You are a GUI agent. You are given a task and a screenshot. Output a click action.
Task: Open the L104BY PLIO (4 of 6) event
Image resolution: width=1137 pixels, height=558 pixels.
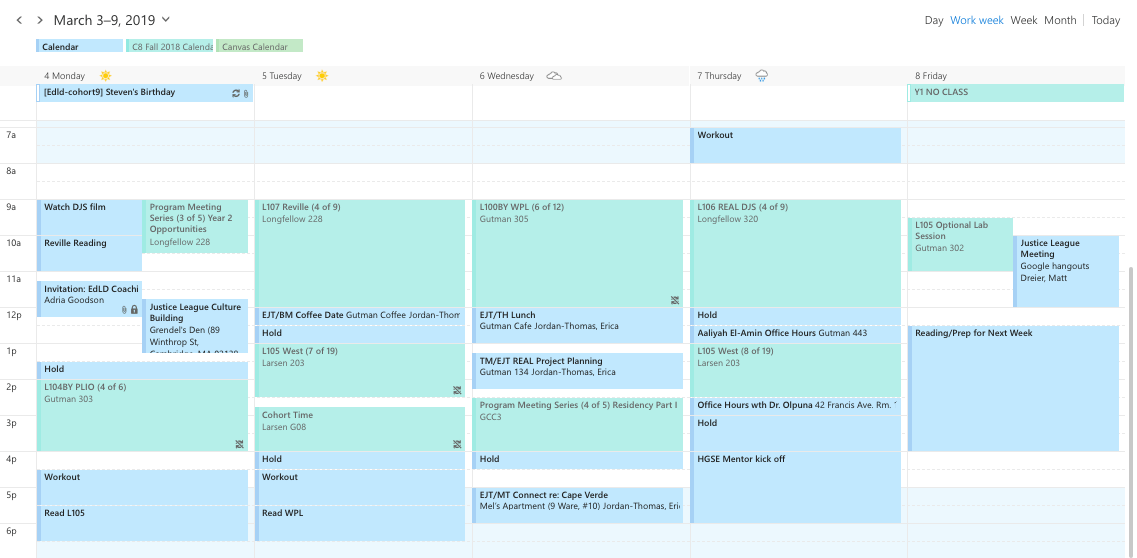click(x=143, y=416)
